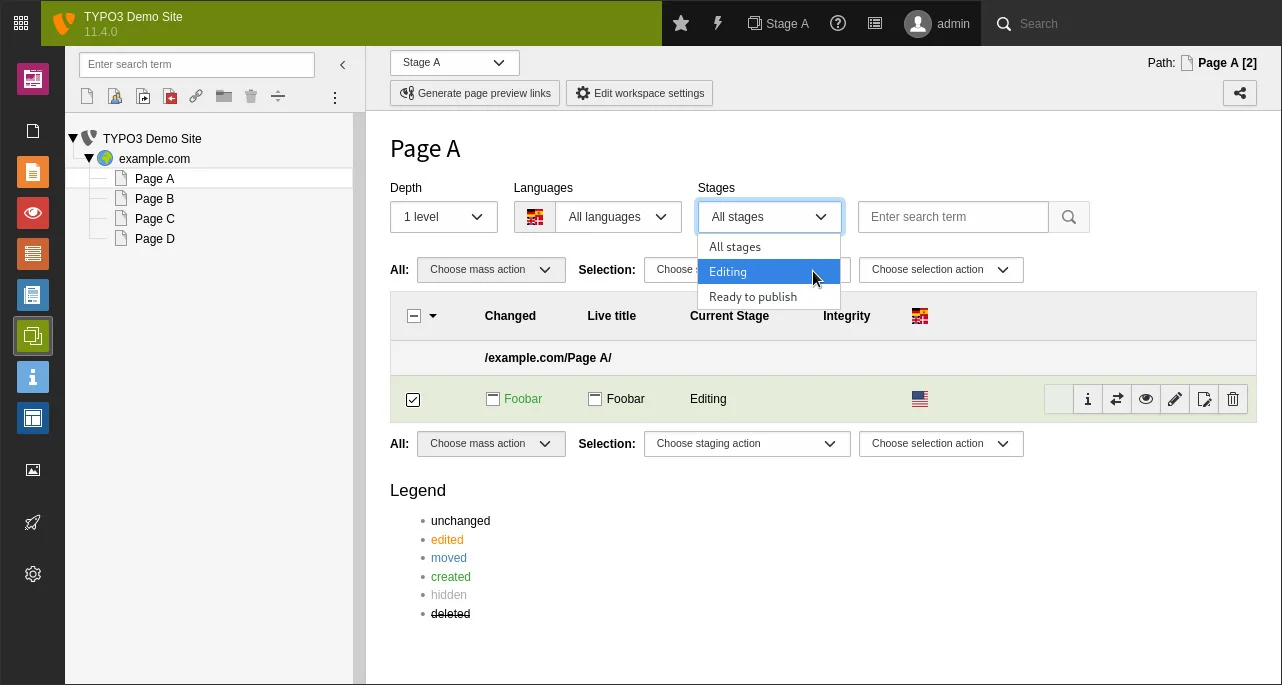Viewport: 1282px width, 685px height.
Task: Toggle the checkbox on the Foobar row
Action: point(413,399)
